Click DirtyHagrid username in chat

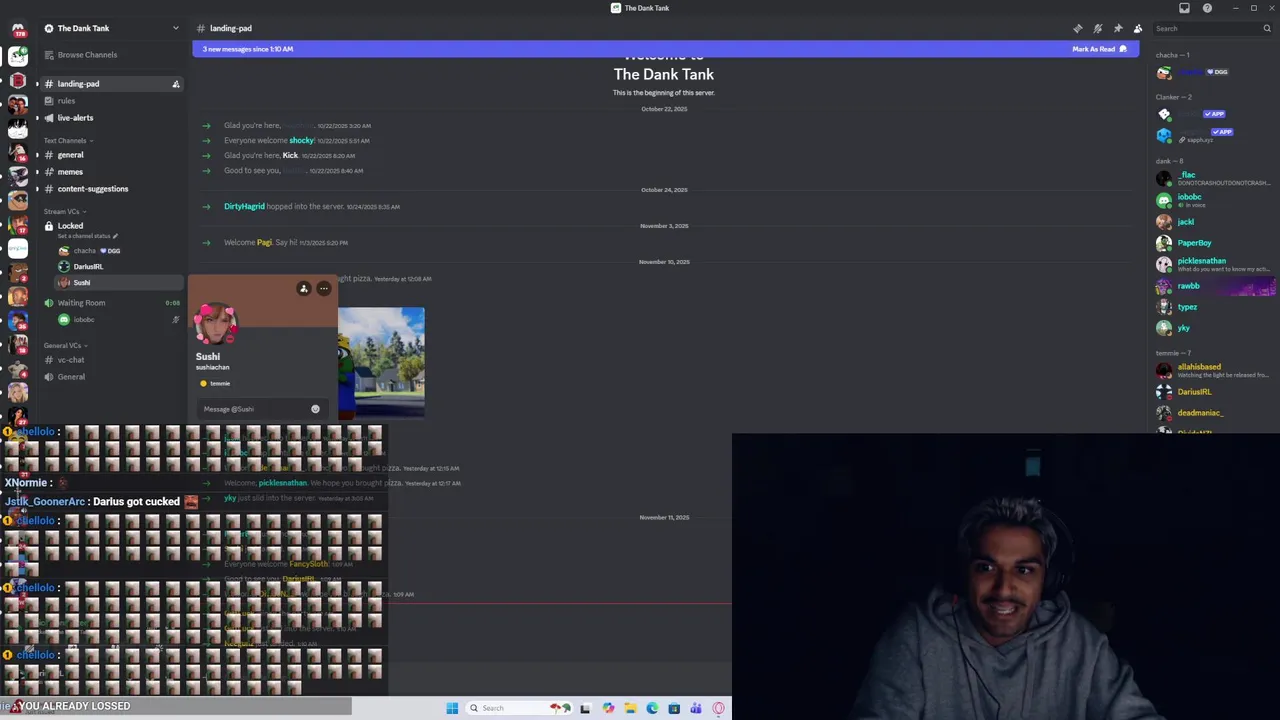tap(244, 207)
